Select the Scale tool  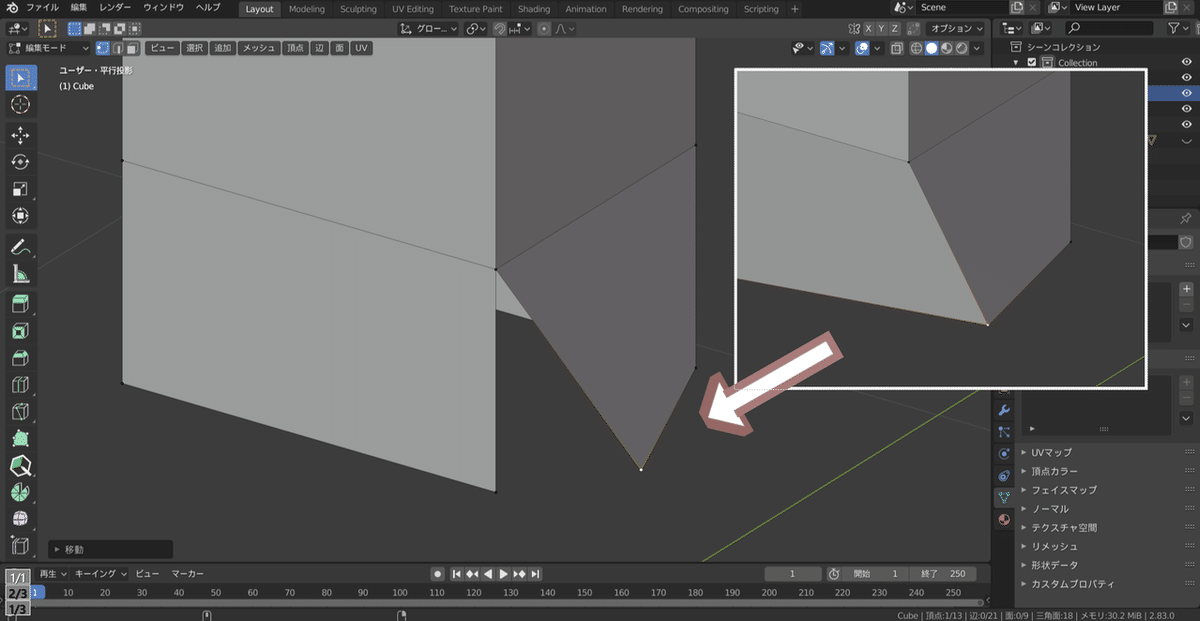tap(21, 189)
